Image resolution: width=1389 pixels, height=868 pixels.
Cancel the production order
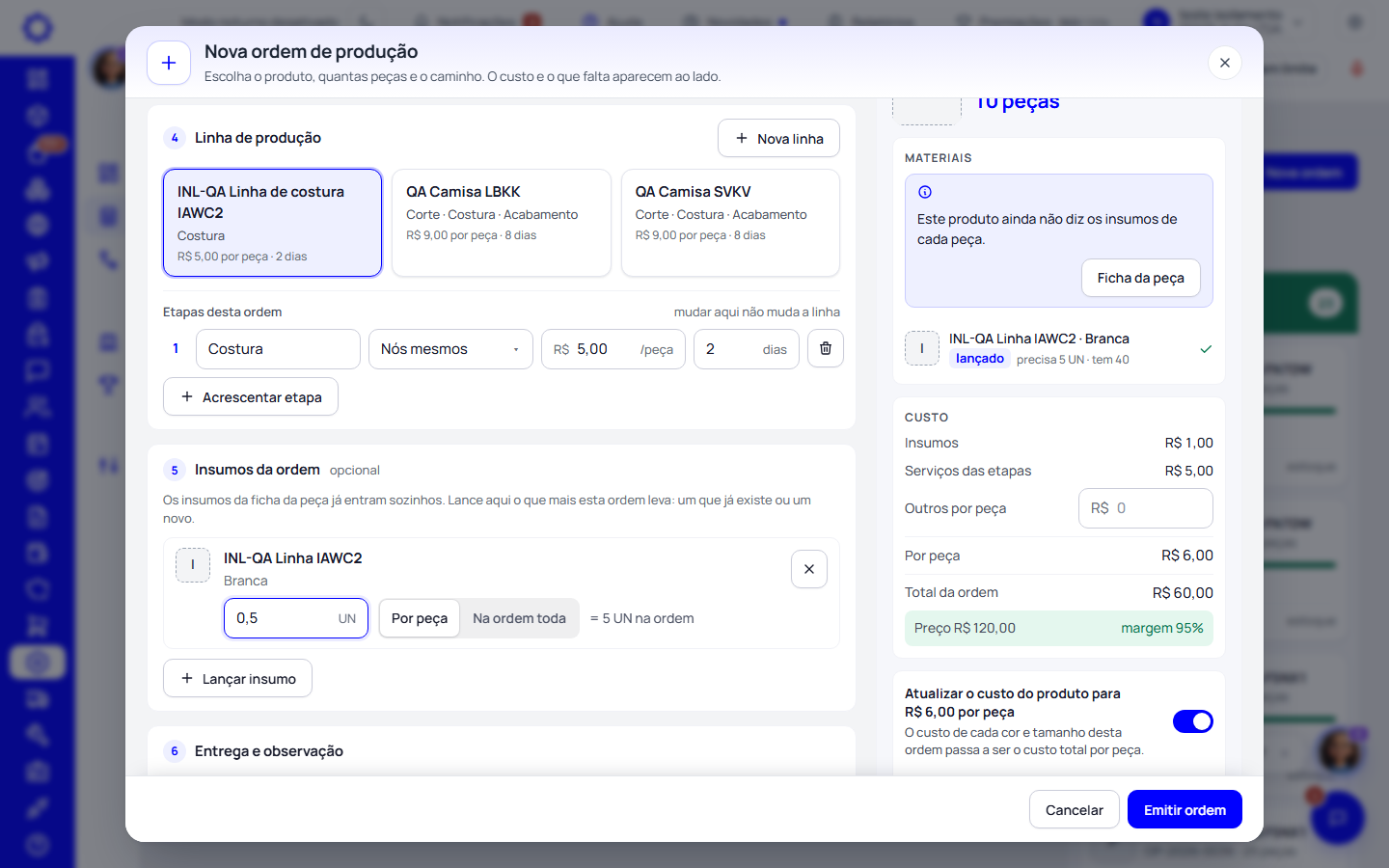(1075, 810)
